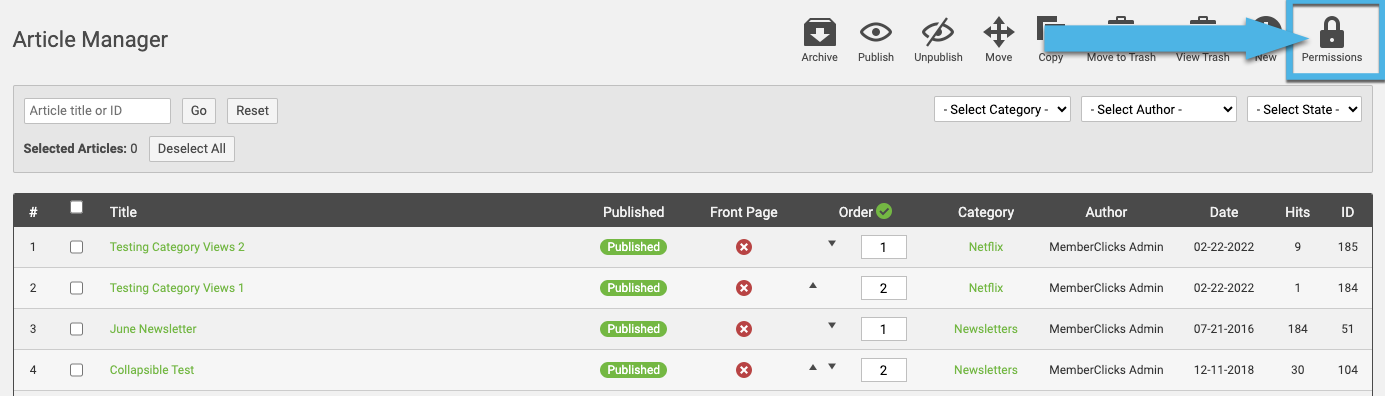
Task: Click the Archive toolbar icon
Action: (819, 32)
